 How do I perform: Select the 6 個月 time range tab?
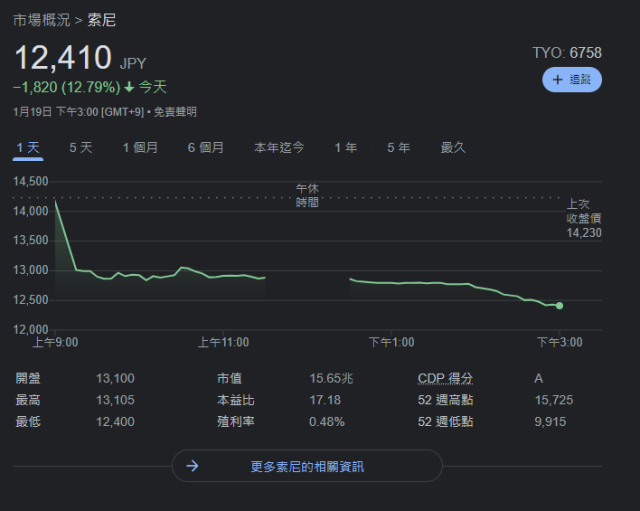(205, 148)
